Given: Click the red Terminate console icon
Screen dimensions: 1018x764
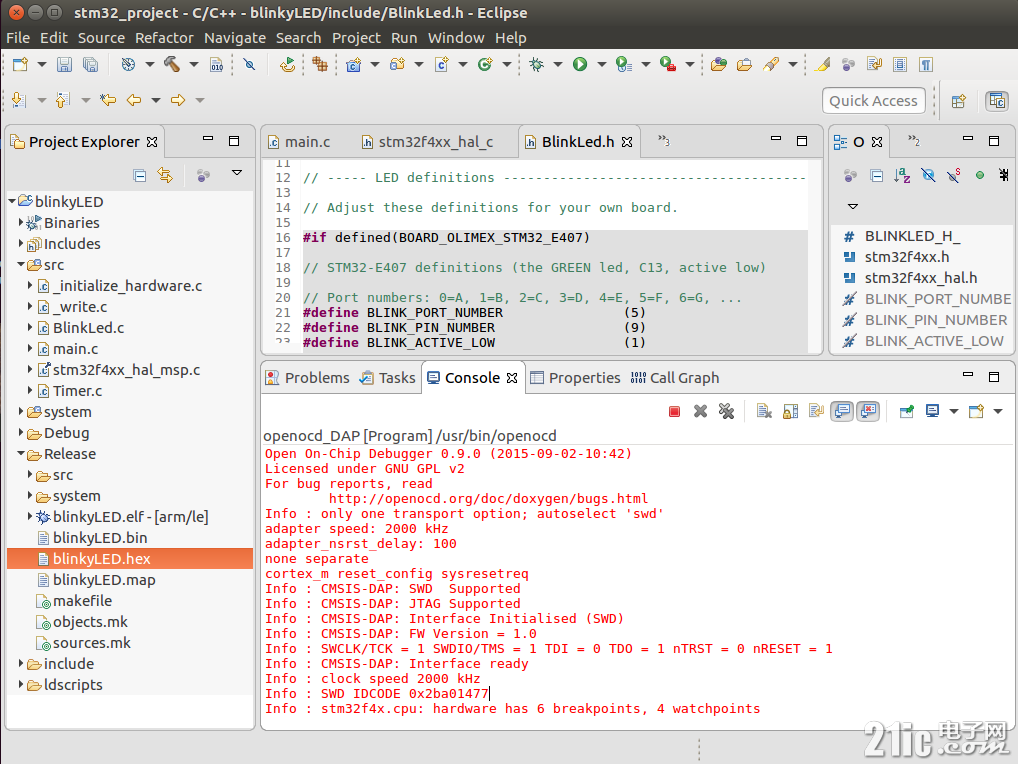Looking at the screenshot, I should (675, 411).
